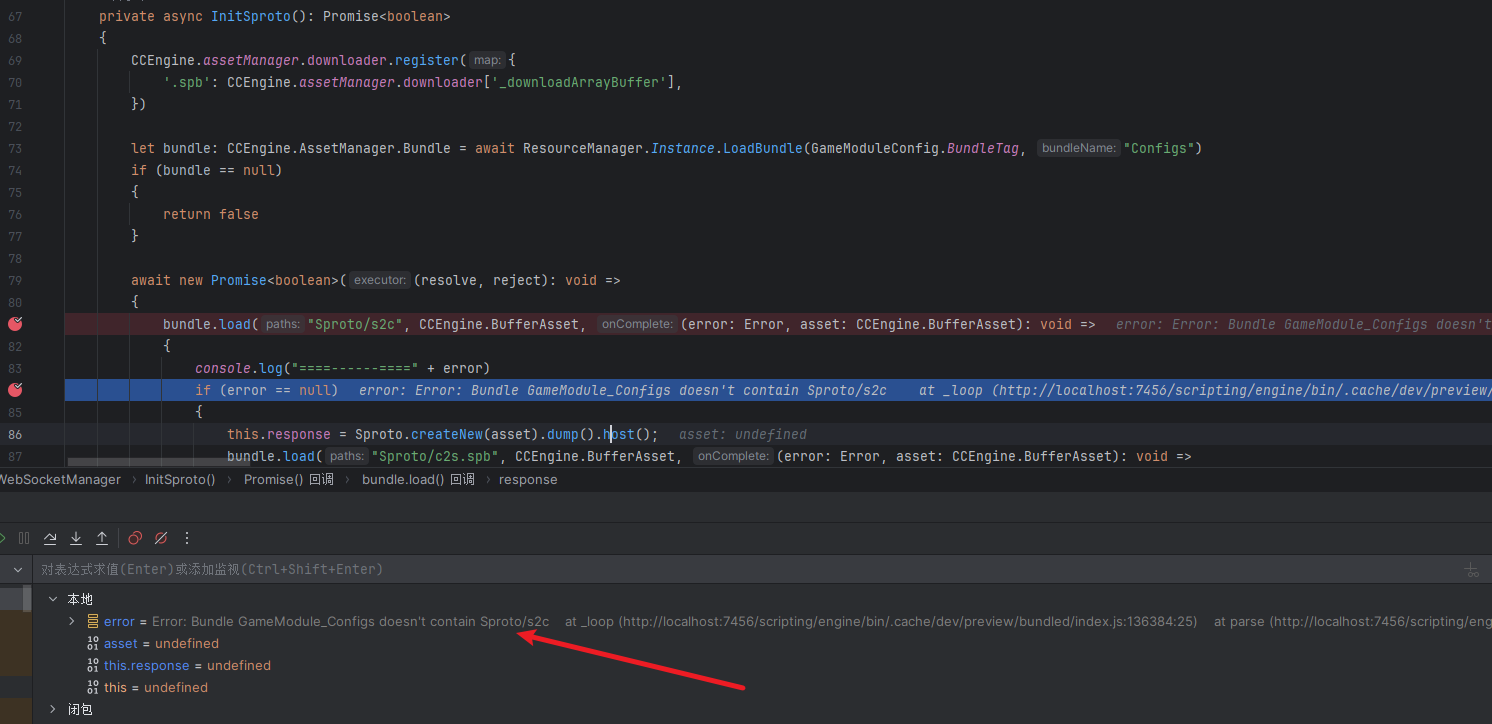Screen dimensions: 1492x724
Task: Select the error variable row in 本地
Action: [762, 622]
